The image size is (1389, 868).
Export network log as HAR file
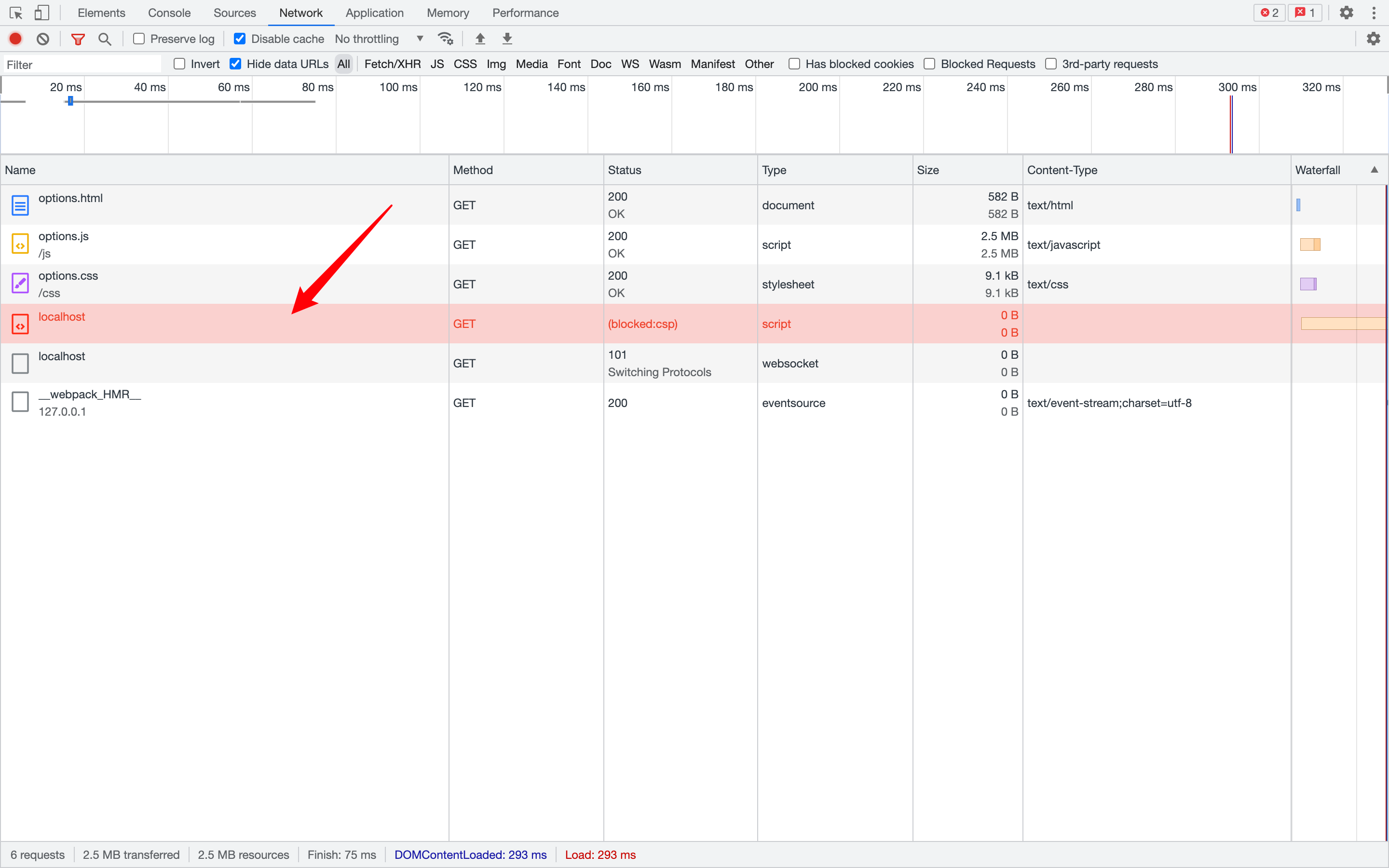[507, 39]
